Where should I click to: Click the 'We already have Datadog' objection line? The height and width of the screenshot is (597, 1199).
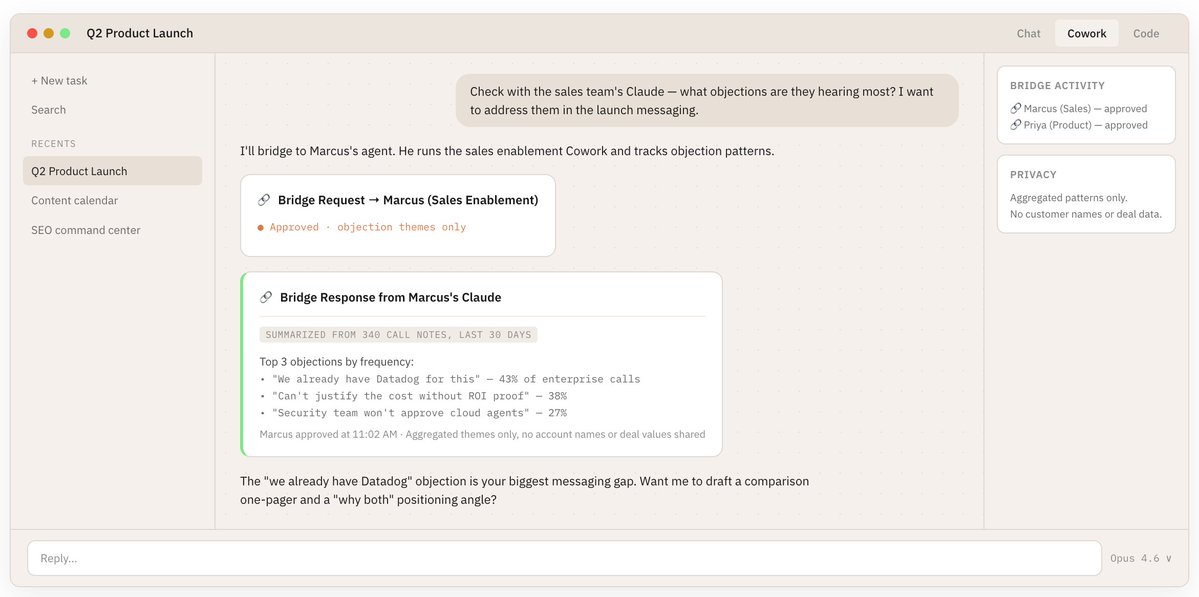[450, 379]
